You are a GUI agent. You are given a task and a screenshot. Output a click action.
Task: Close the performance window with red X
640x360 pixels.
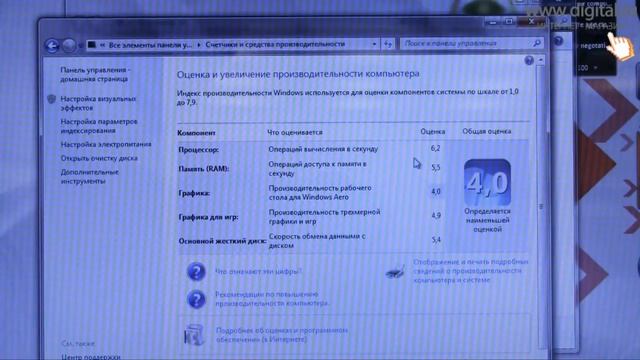[531, 21]
